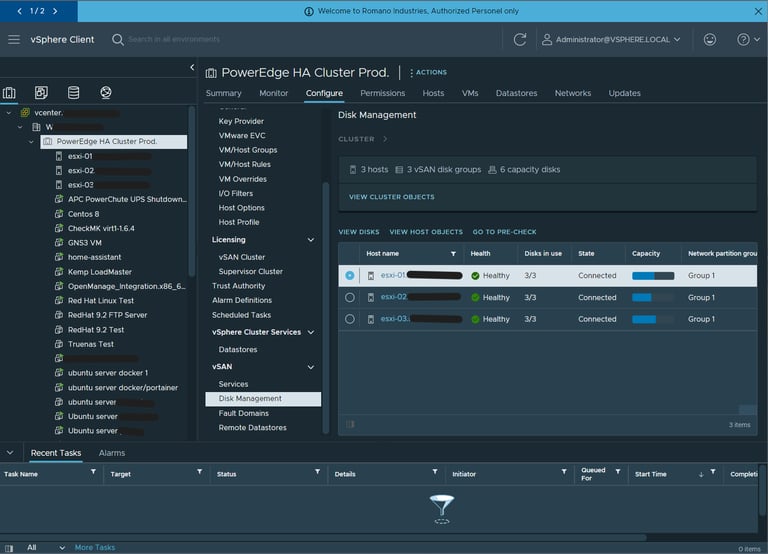Switch to Storage inventory icon
This screenshot has height=554, width=768.
pos(73,93)
